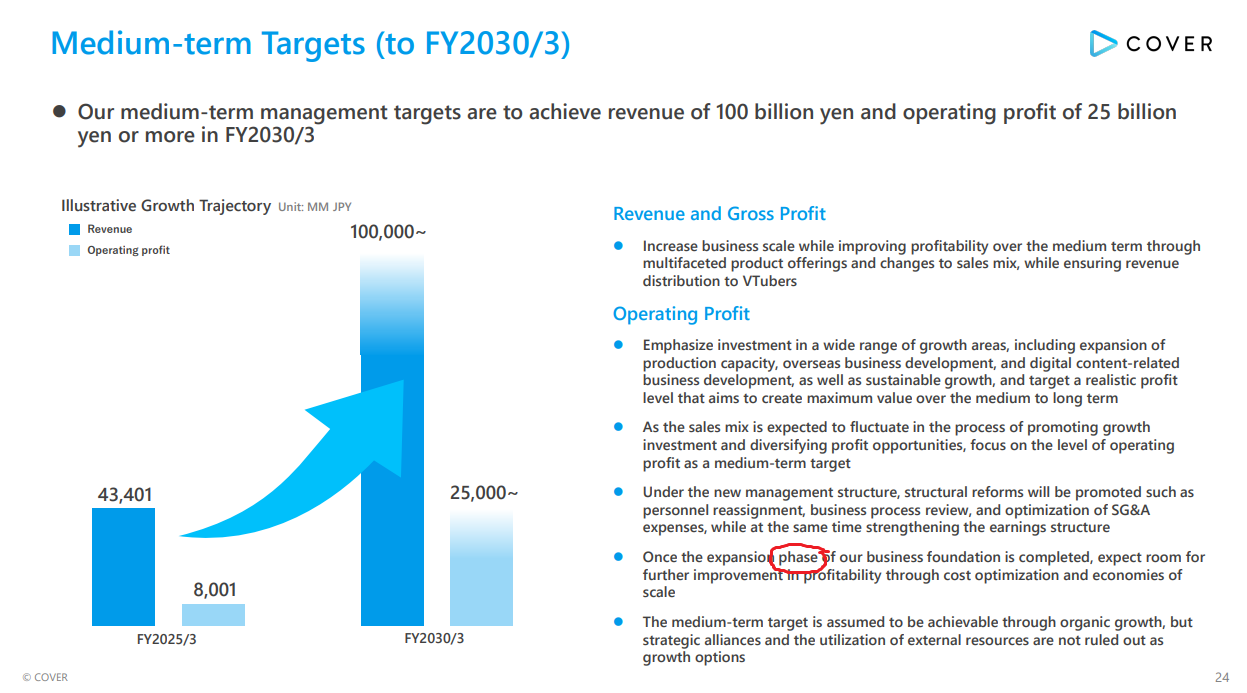The width and height of the screenshot is (1247, 693).
Task: Click the 'FY2030/3' axis label
Action: point(434,638)
